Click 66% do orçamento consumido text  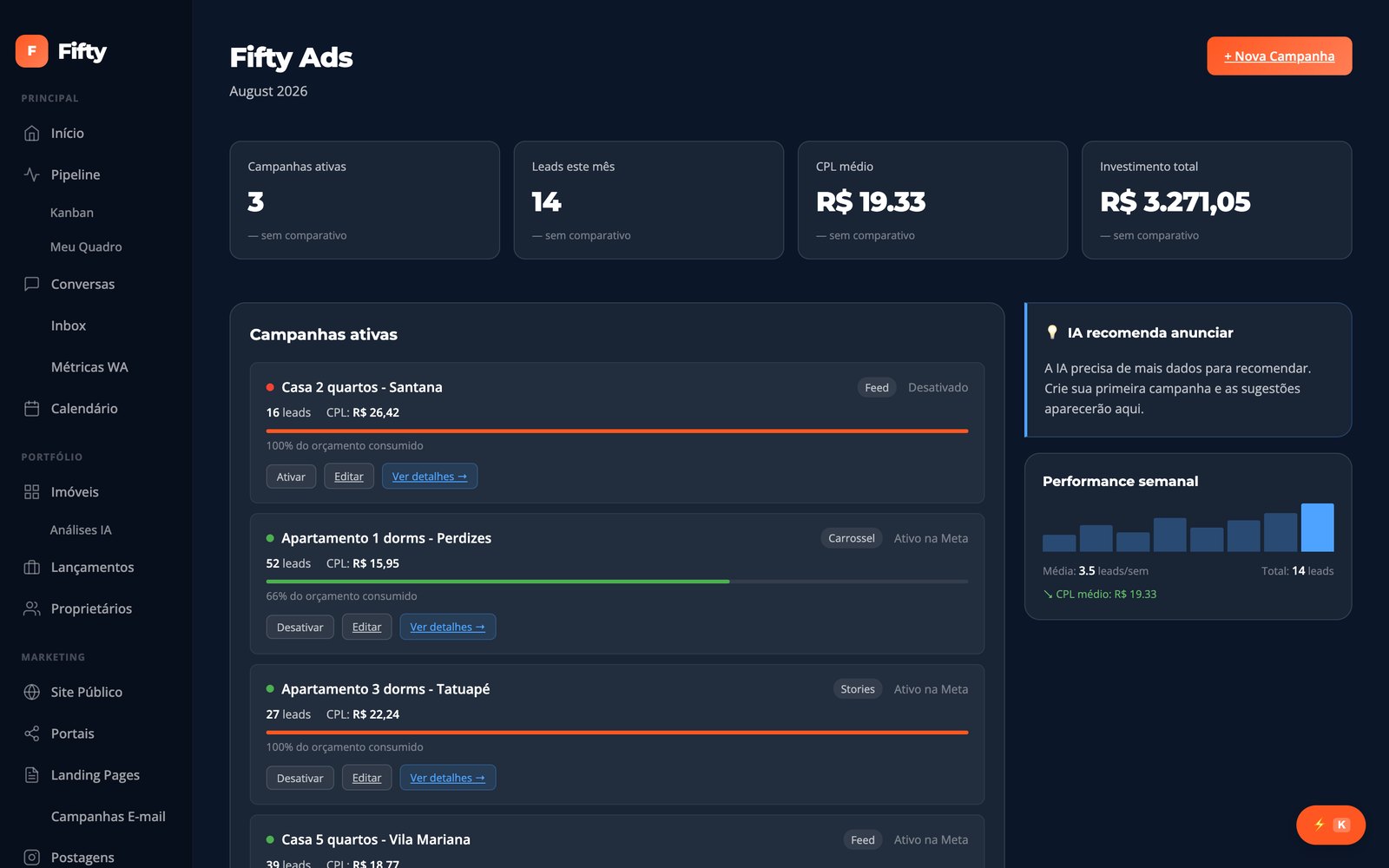pos(341,596)
